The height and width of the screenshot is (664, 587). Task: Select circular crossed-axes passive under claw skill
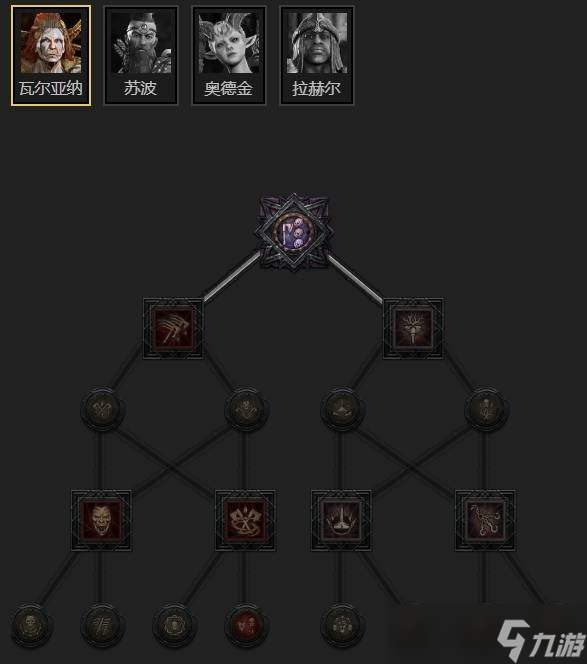tap(101, 409)
